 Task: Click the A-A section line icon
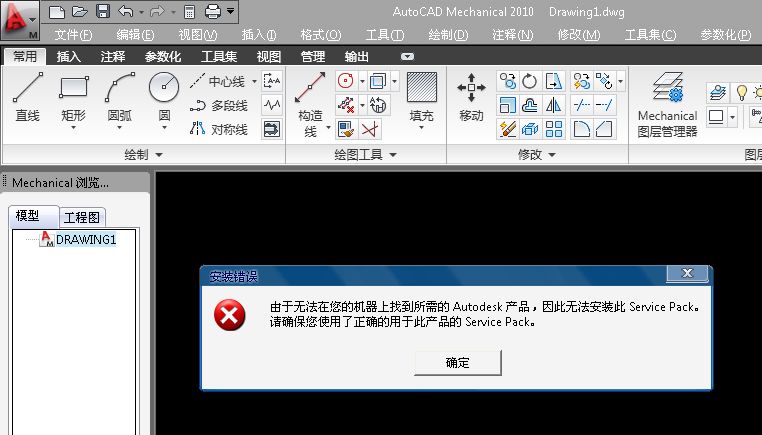(x=272, y=81)
